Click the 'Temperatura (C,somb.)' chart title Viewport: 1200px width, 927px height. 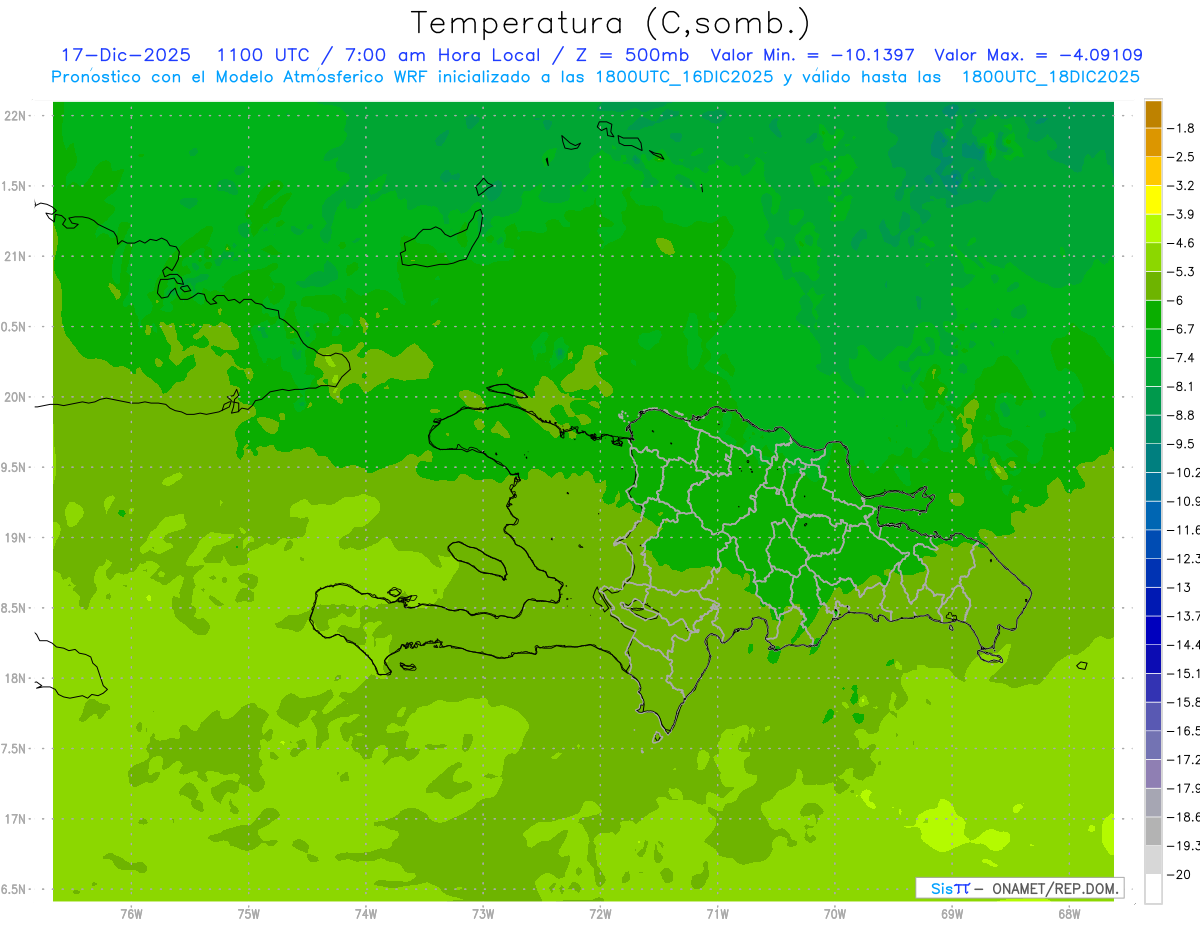click(611, 23)
